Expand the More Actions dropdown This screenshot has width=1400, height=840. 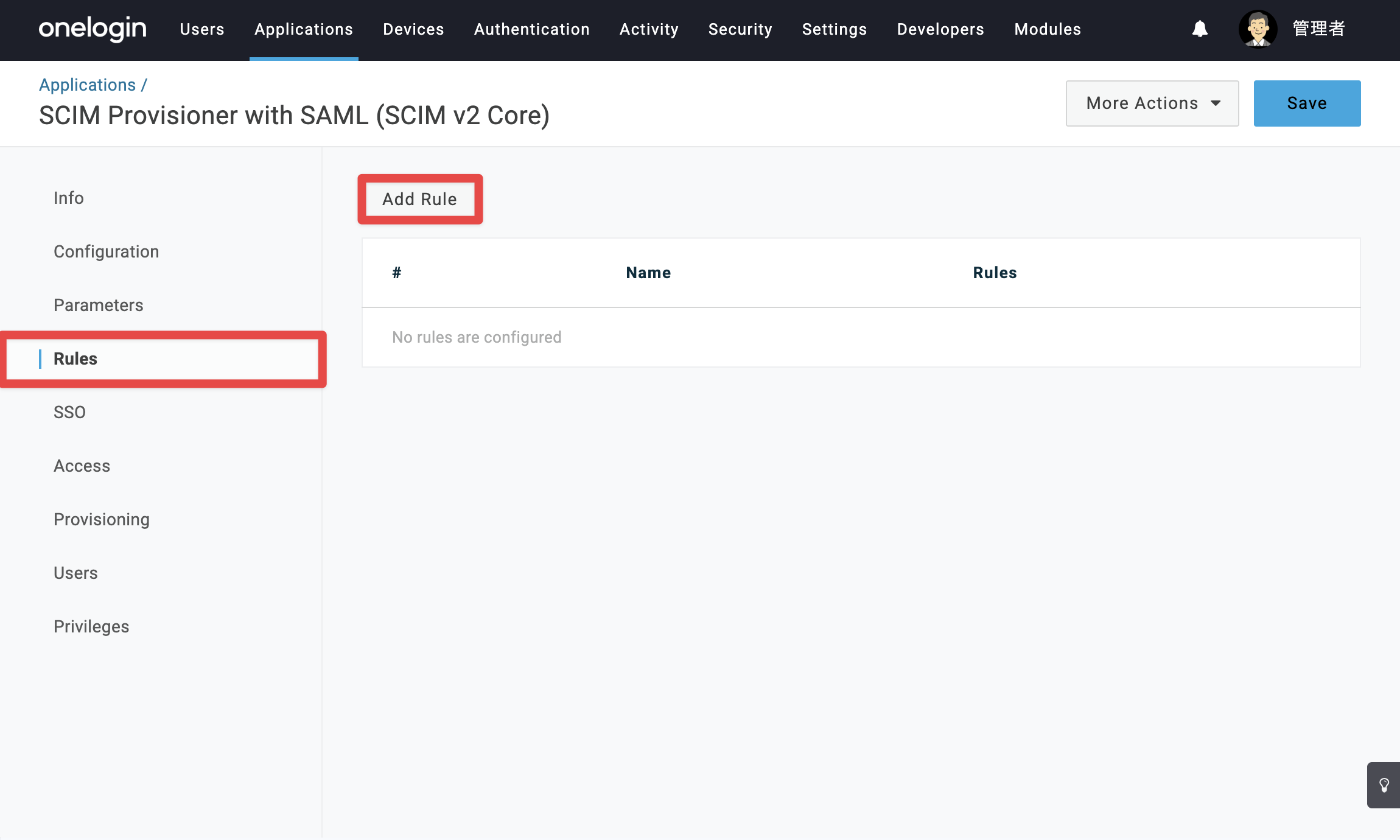point(1152,103)
